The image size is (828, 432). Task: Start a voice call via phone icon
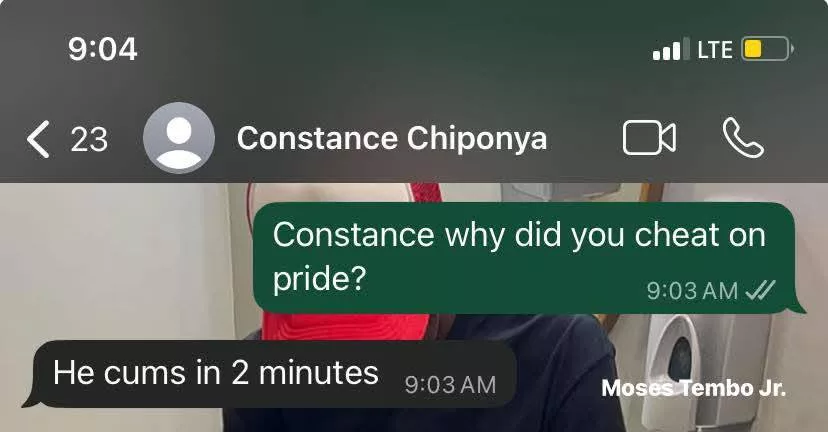click(743, 138)
